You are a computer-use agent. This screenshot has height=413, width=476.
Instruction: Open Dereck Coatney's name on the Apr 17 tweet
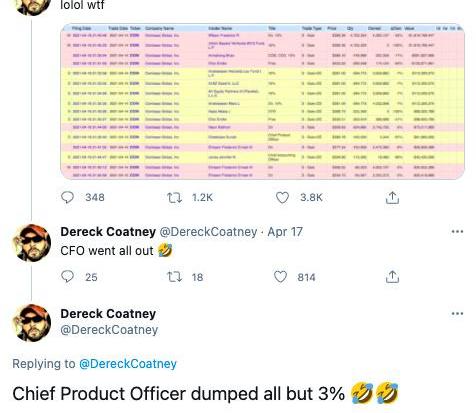108,232
